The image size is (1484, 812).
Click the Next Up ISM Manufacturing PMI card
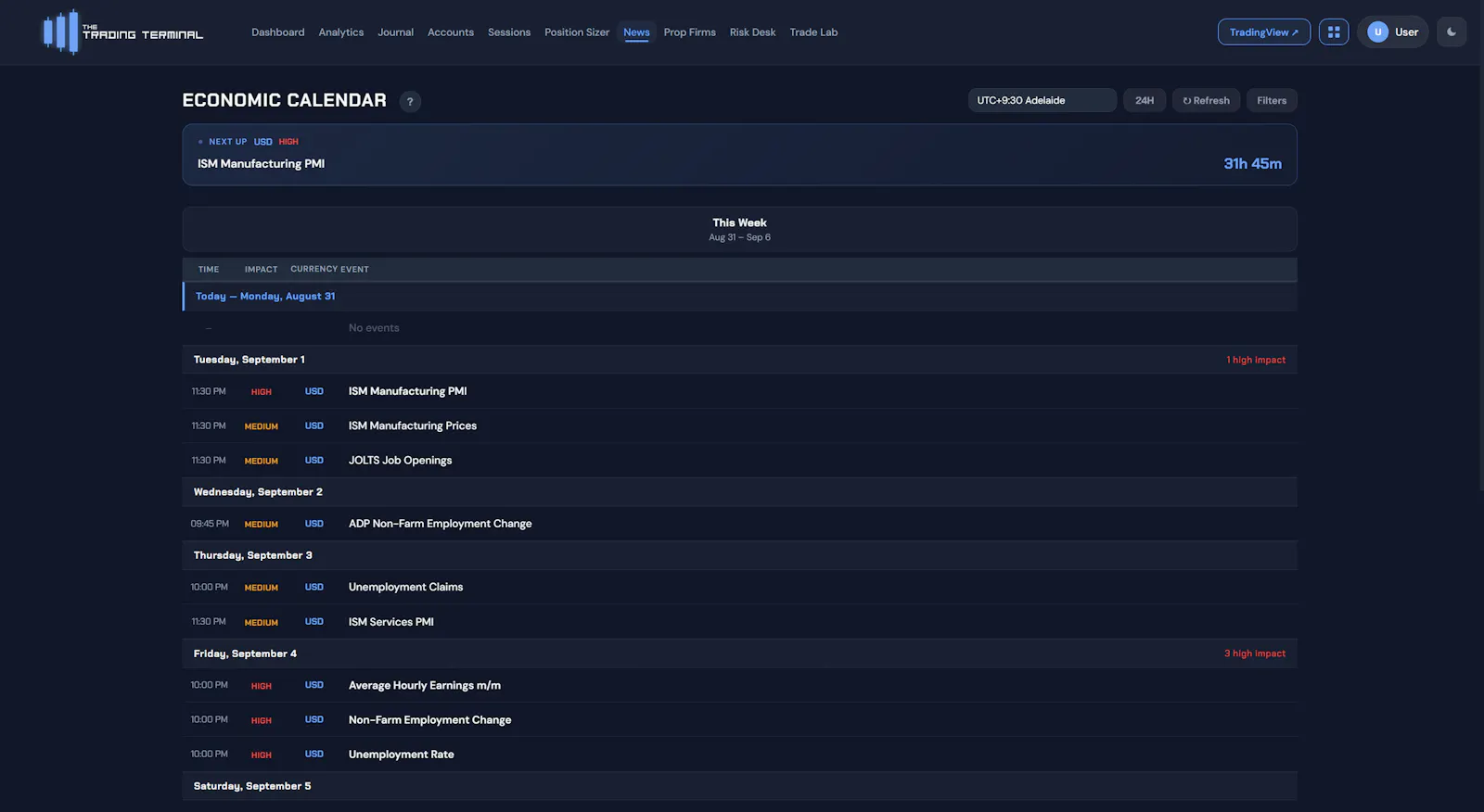(739, 155)
